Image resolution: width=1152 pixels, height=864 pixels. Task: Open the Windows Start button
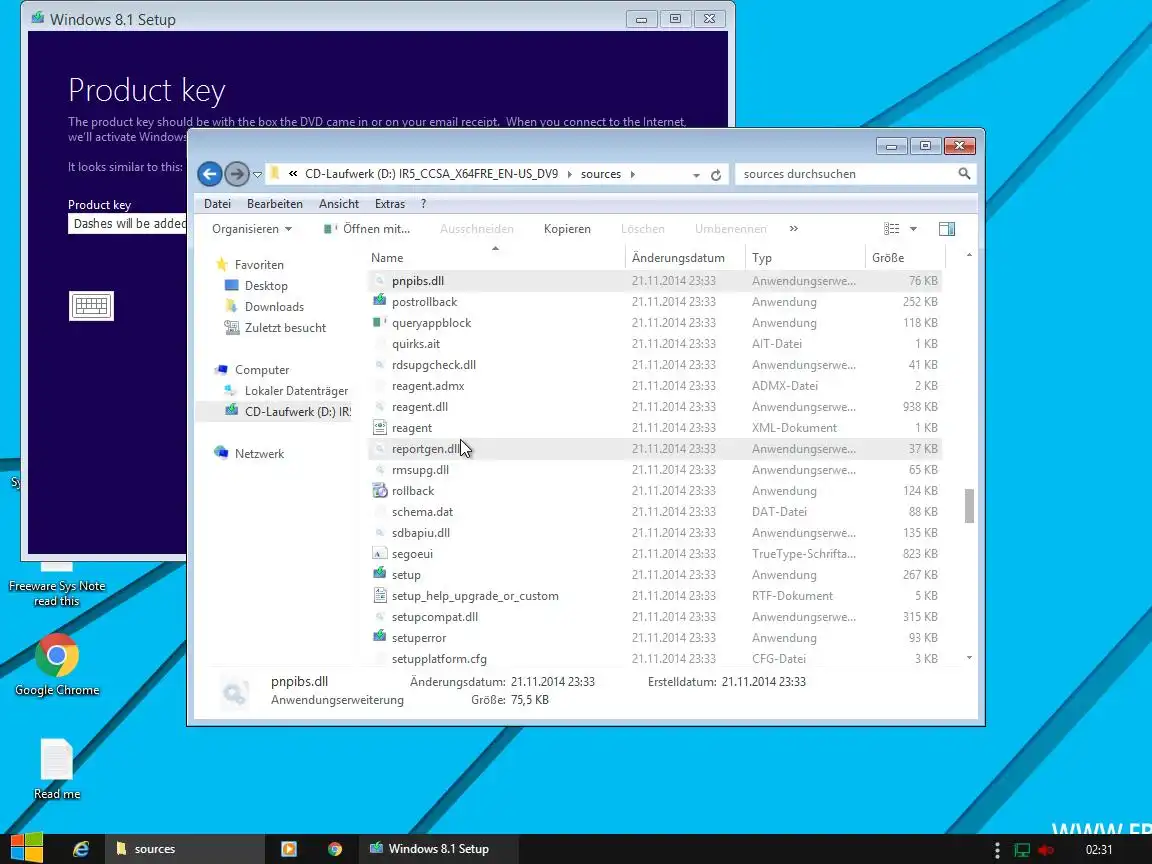pos(26,849)
